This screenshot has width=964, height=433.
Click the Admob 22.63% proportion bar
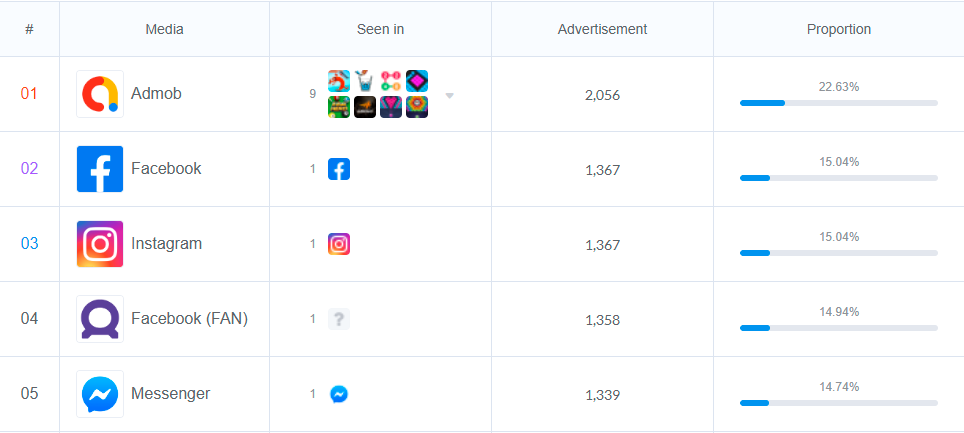[x=838, y=102]
